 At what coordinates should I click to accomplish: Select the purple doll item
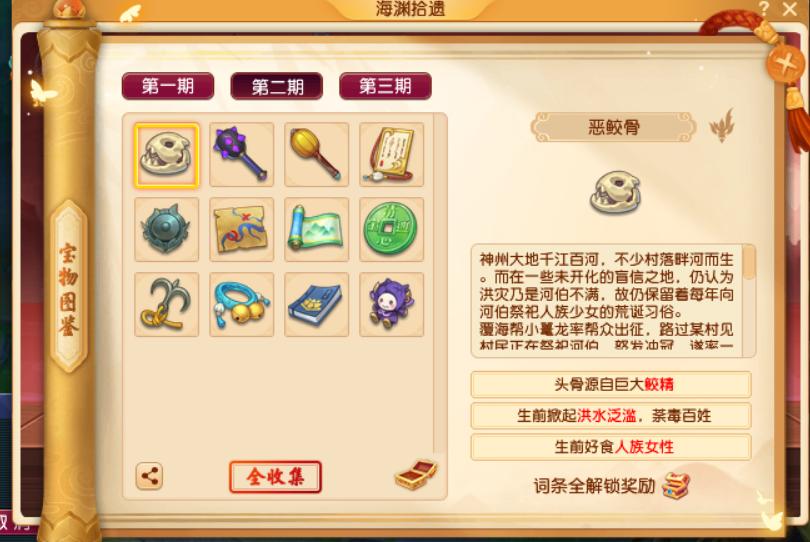coord(391,304)
